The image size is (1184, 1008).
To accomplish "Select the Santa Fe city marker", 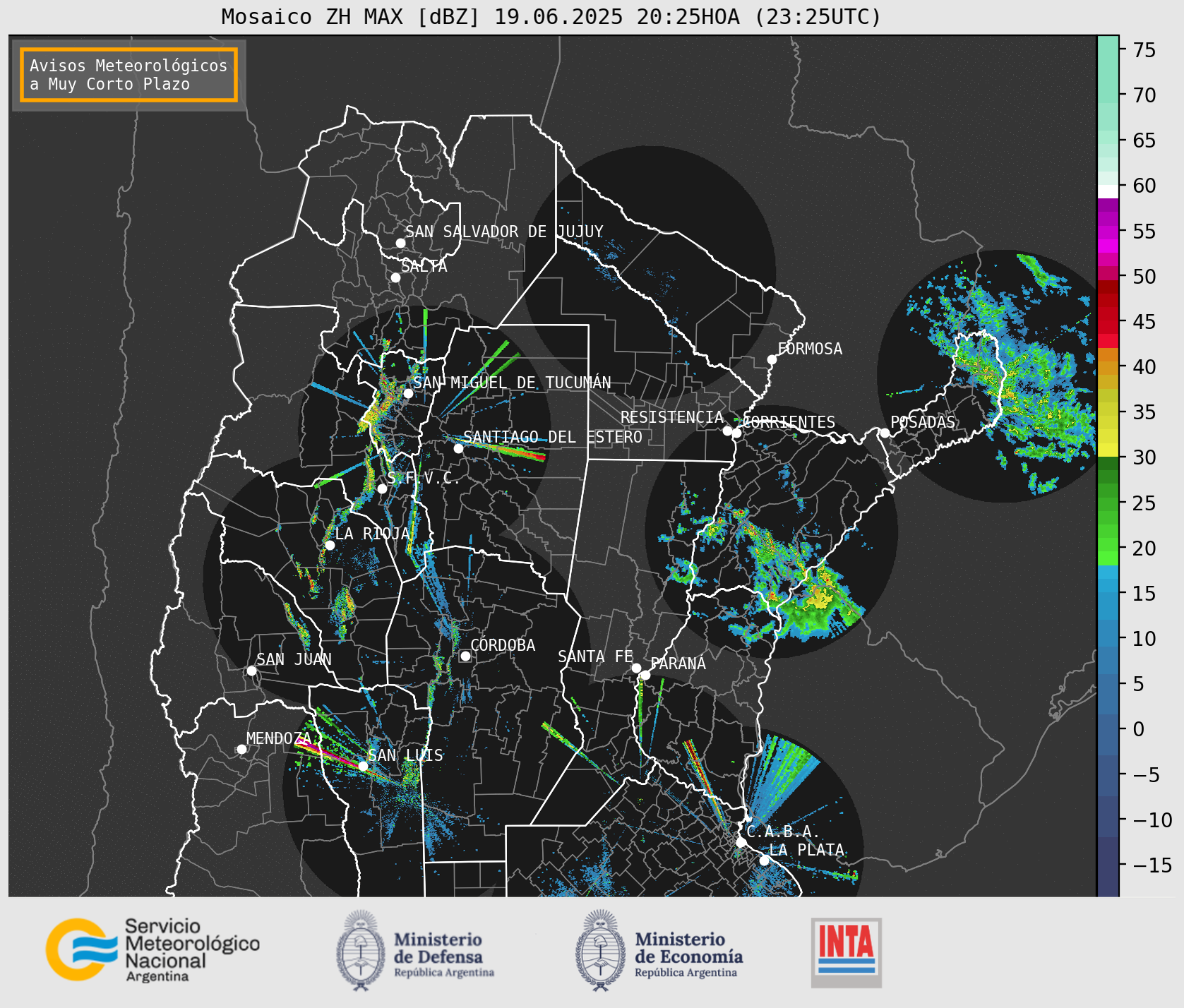I will (x=636, y=668).
